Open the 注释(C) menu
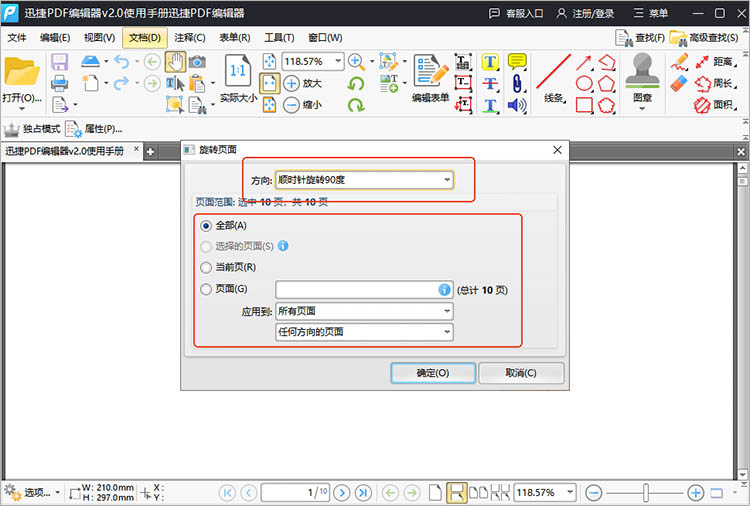The width and height of the screenshot is (750, 506). (x=190, y=38)
